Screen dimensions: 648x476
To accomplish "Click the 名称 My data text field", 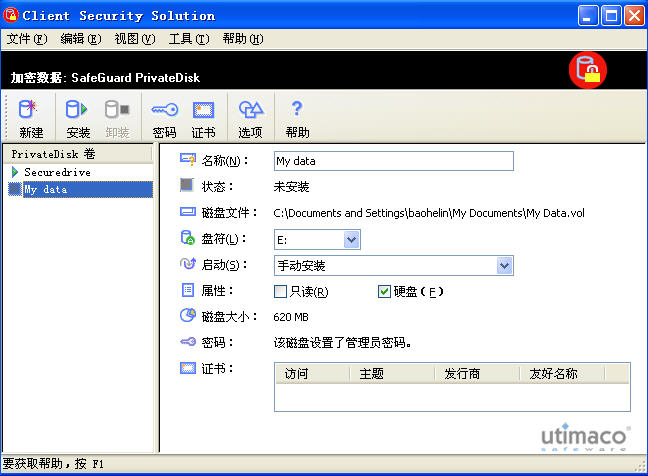I will click(x=394, y=161).
